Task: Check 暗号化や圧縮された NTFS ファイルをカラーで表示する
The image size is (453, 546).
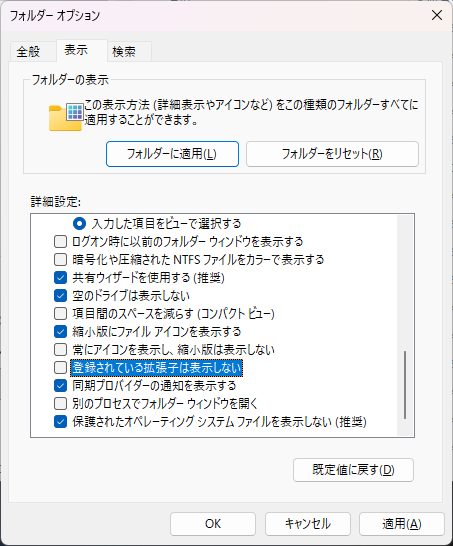Action: [60, 259]
